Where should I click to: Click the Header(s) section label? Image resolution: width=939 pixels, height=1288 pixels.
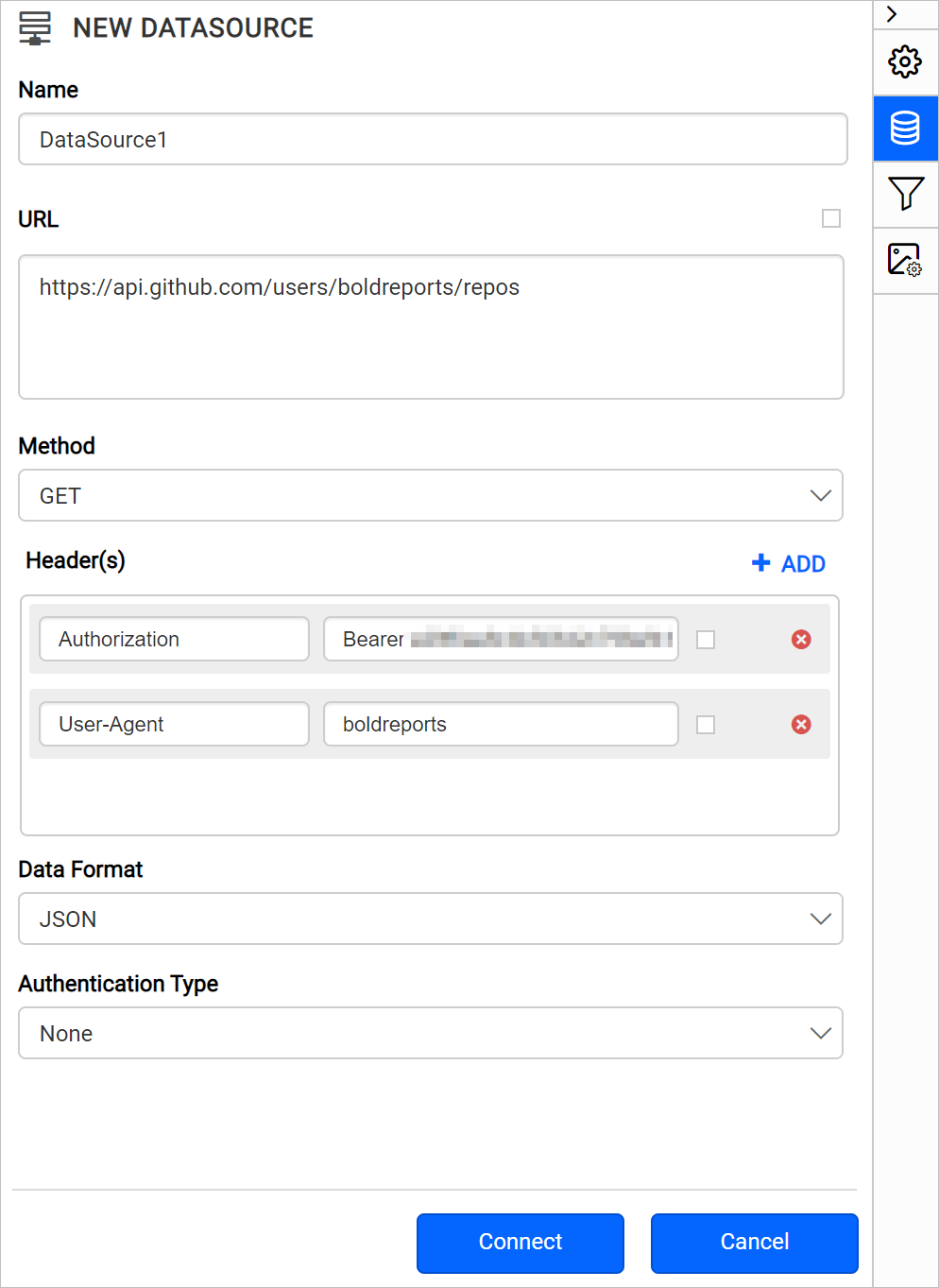click(76, 560)
